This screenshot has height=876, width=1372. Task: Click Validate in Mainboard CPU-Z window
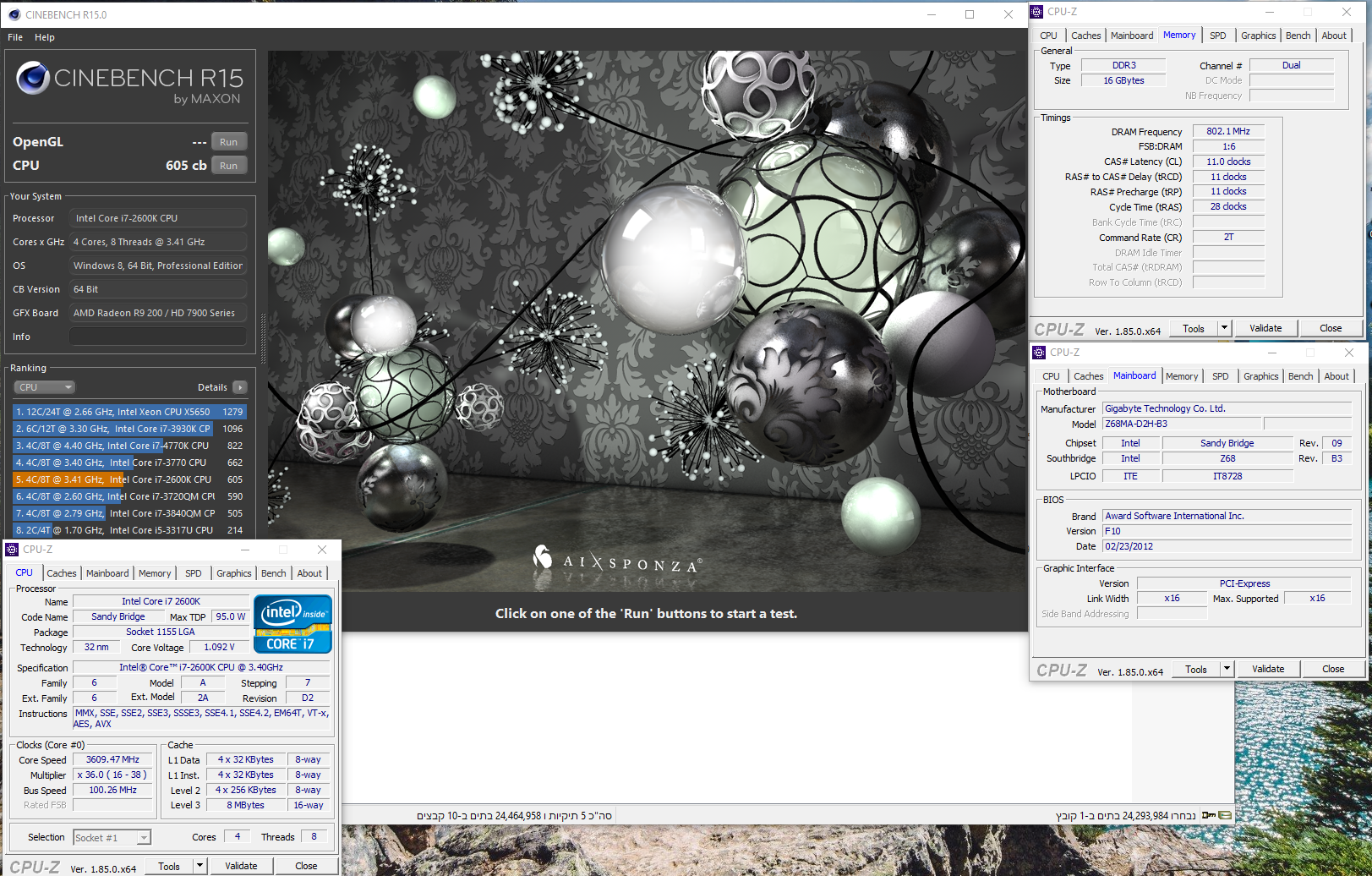1268,669
